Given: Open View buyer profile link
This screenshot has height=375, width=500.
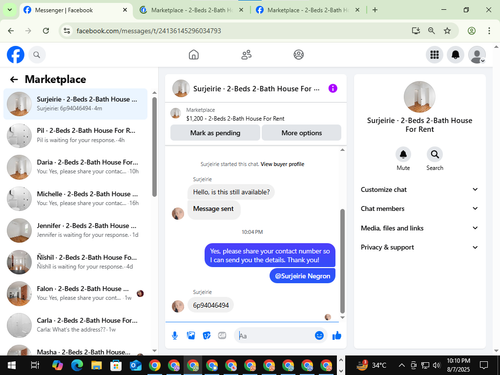Looking at the screenshot, I should click(282, 164).
